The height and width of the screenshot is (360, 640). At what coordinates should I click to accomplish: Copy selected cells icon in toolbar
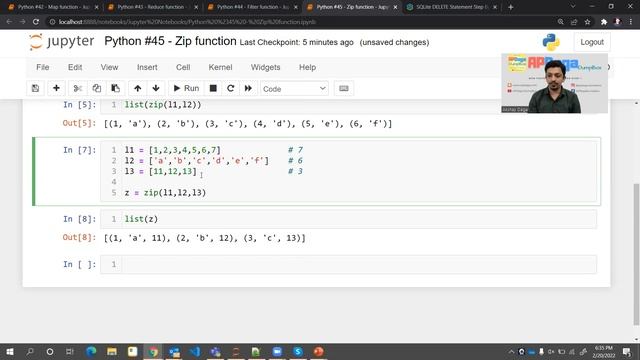pos(96,88)
